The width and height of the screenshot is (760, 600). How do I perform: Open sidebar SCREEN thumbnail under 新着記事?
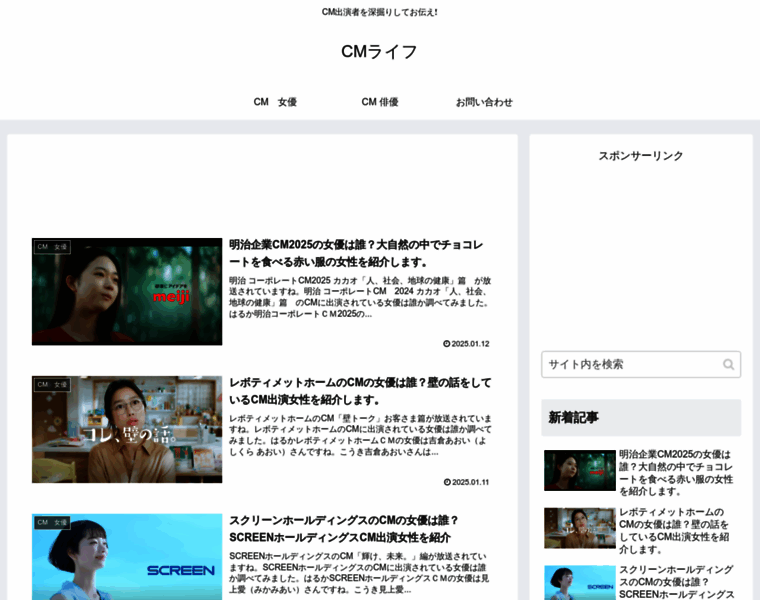coord(580,583)
